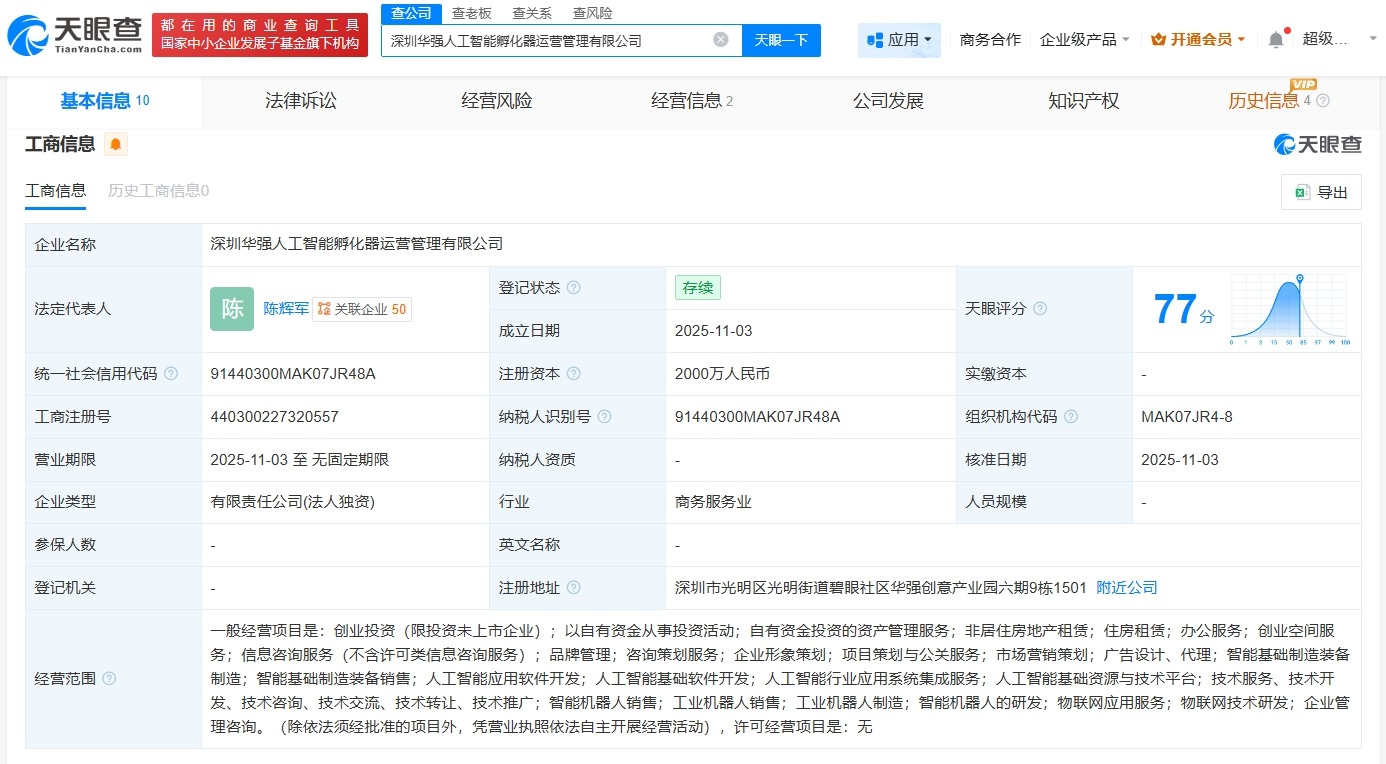Click the question mark beside 天眼评分
1386x764 pixels.
pyautogui.click(x=1039, y=309)
